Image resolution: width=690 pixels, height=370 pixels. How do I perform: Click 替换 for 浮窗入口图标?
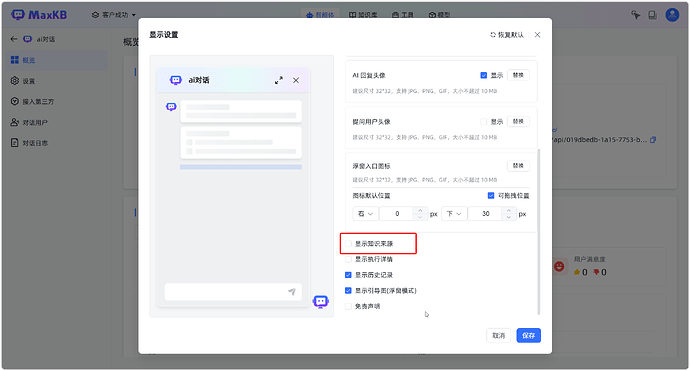(518, 166)
